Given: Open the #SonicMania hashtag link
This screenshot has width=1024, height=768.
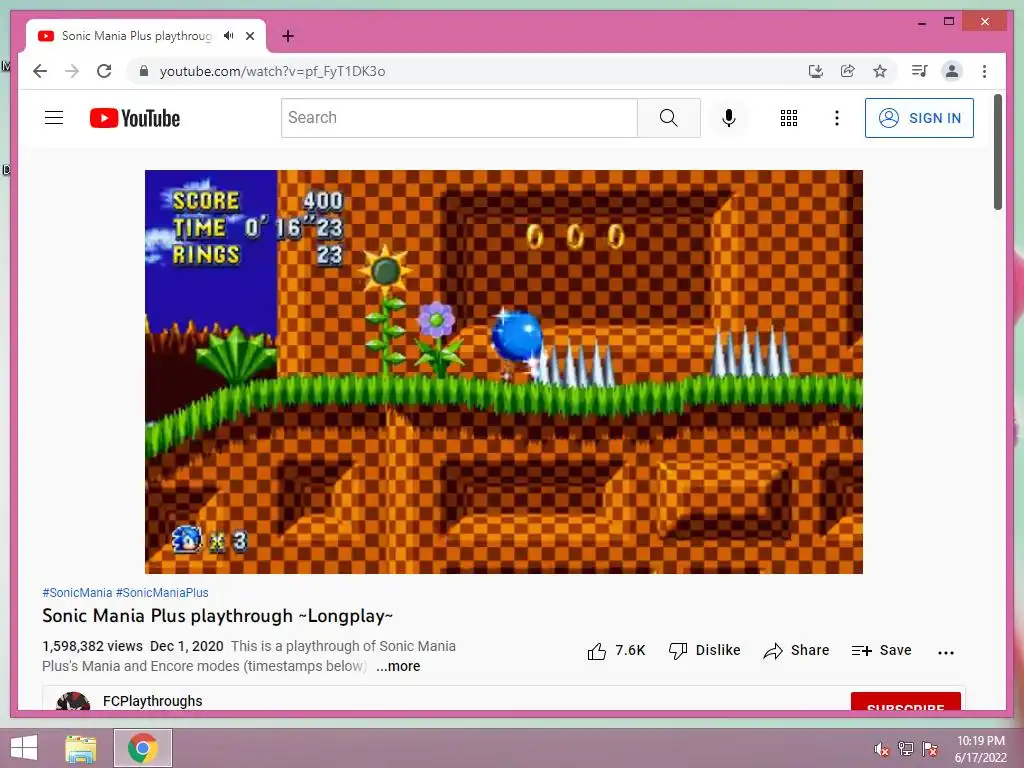Looking at the screenshot, I should [x=77, y=592].
